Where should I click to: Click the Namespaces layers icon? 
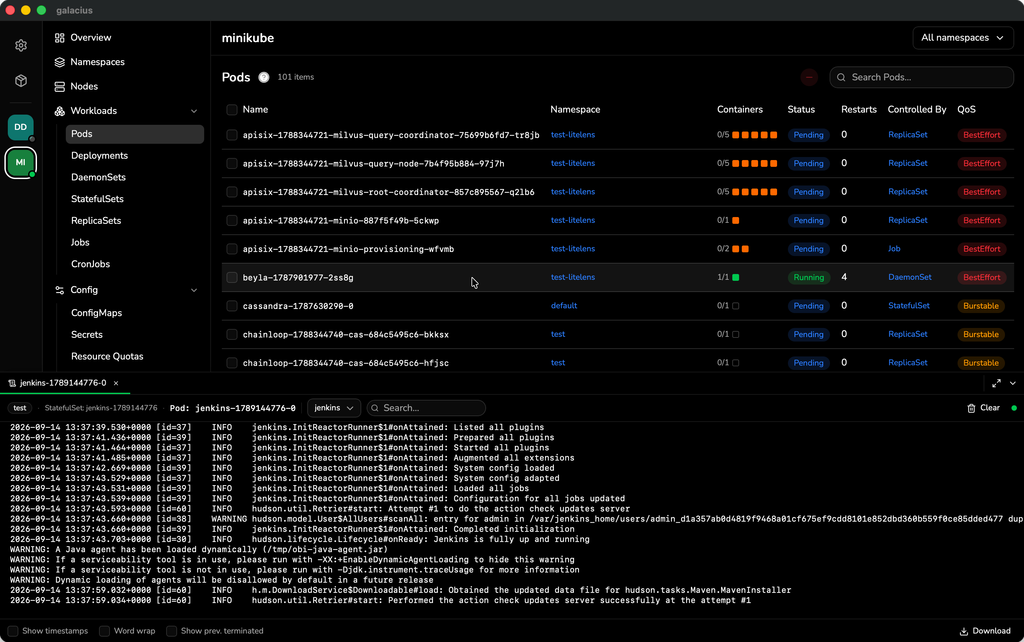(59, 62)
